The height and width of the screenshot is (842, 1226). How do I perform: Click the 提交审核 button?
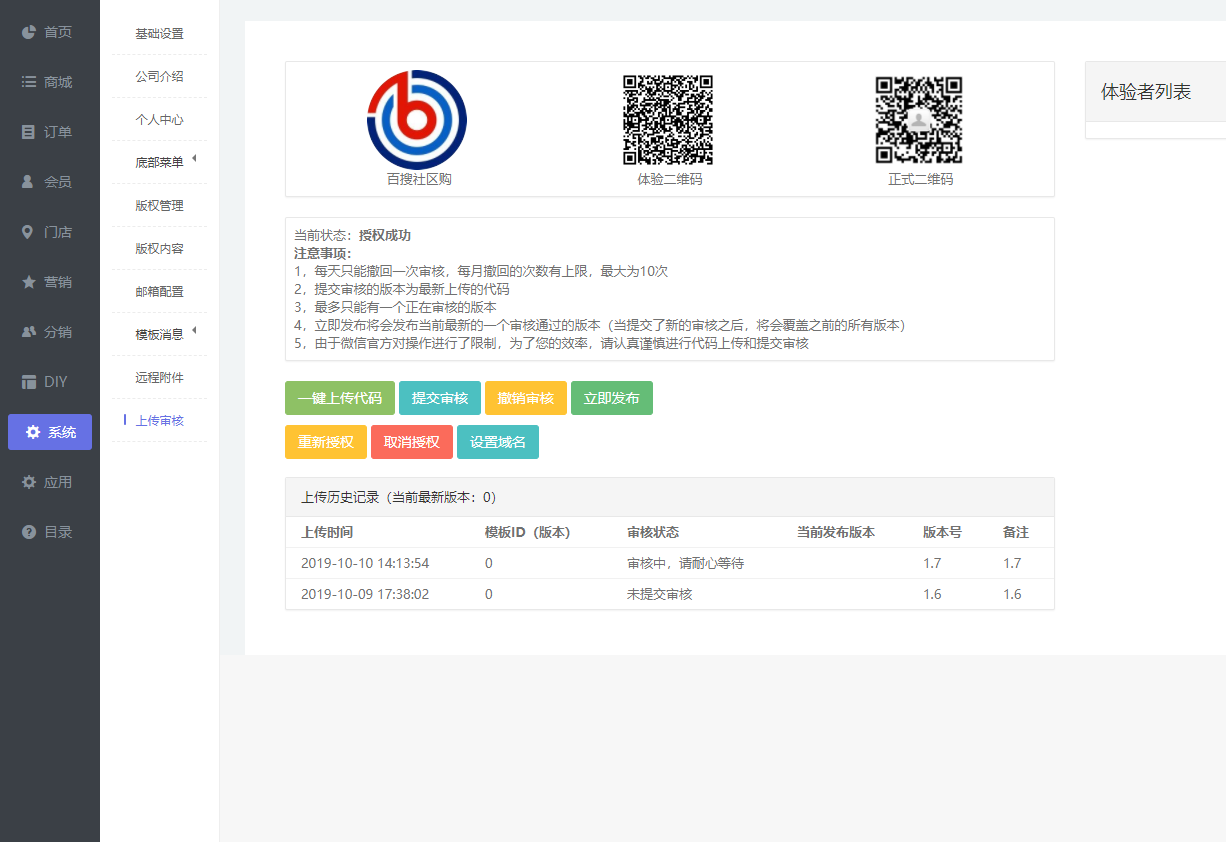click(x=440, y=398)
